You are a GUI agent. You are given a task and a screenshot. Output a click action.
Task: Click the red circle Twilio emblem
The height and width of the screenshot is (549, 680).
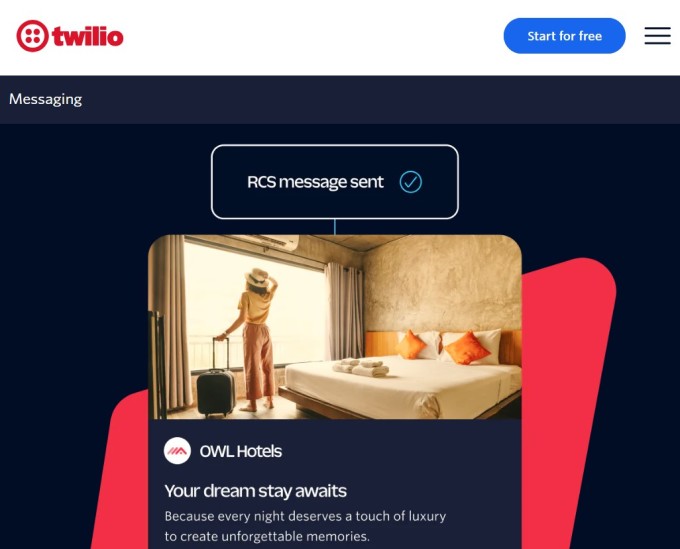33,36
